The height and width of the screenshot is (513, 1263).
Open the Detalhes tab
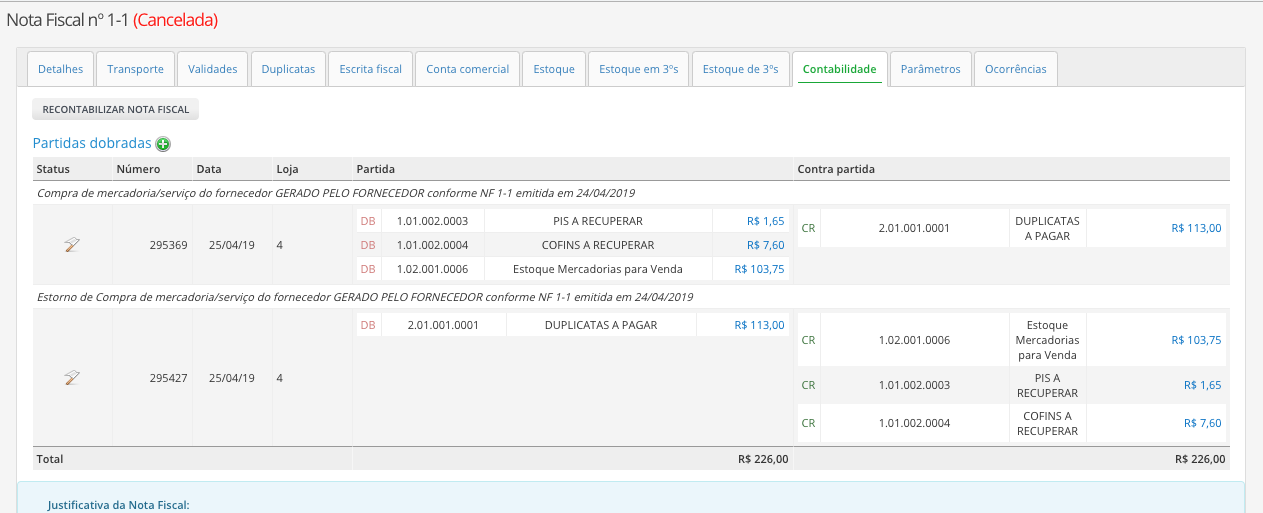click(x=61, y=69)
